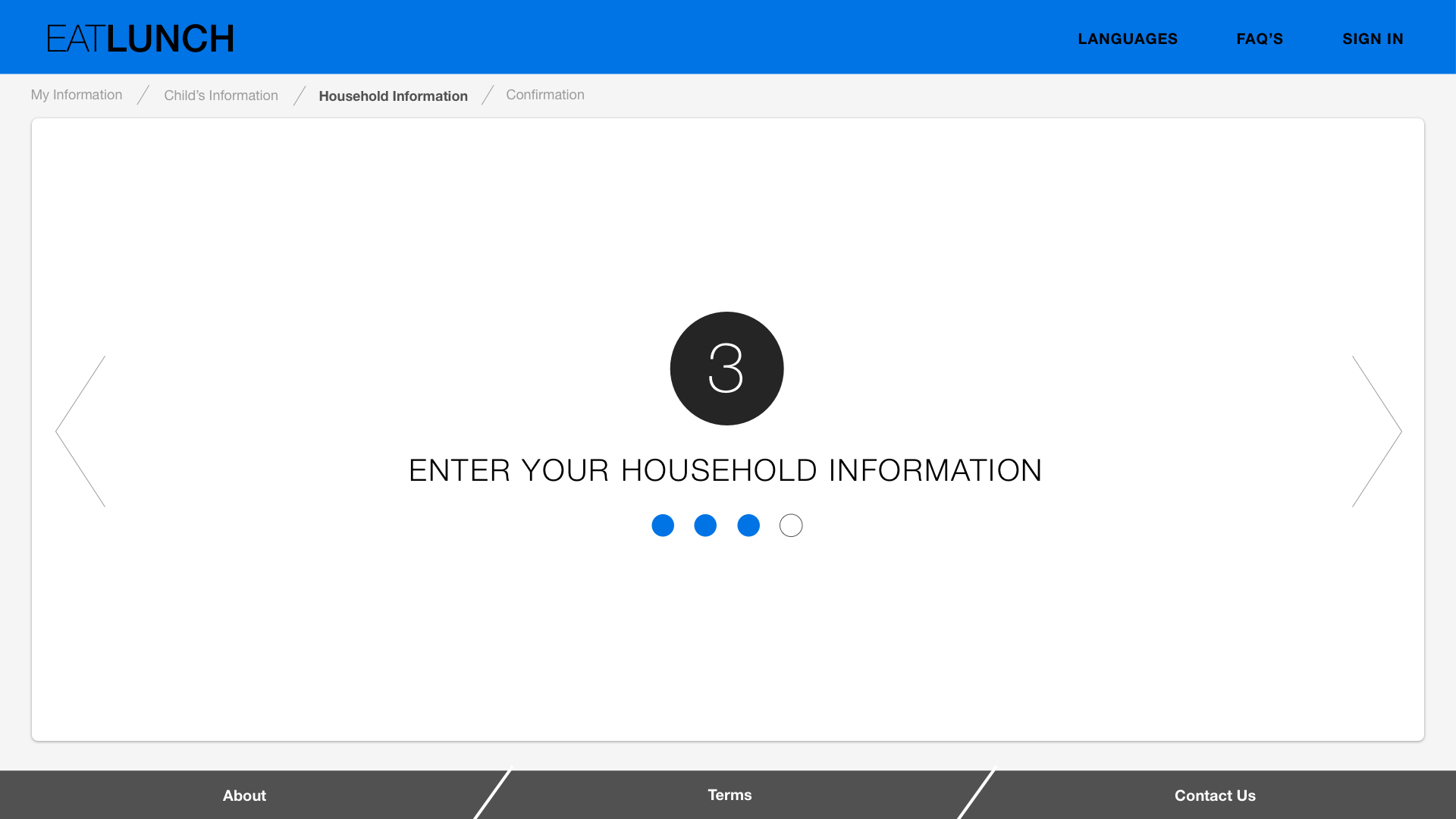This screenshot has width=1456, height=819.
Task: Select the third blue progress dot
Action: click(748, 526)
